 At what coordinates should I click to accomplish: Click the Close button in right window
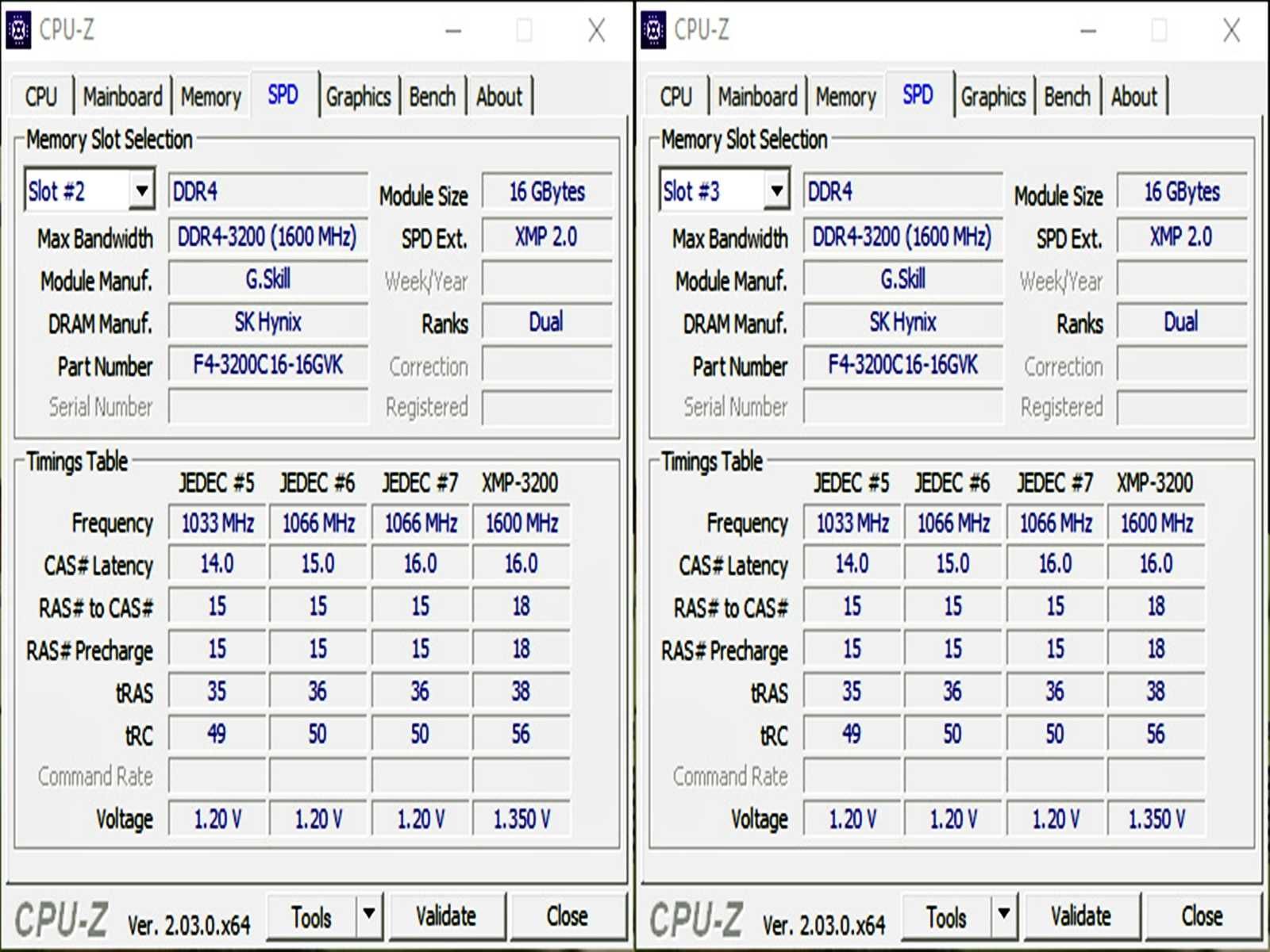pyautogui.click(x=1203, y=916)
